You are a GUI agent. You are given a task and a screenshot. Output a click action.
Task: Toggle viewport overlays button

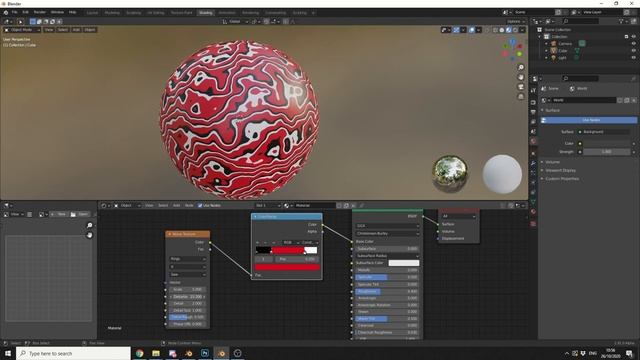point(472,30)
